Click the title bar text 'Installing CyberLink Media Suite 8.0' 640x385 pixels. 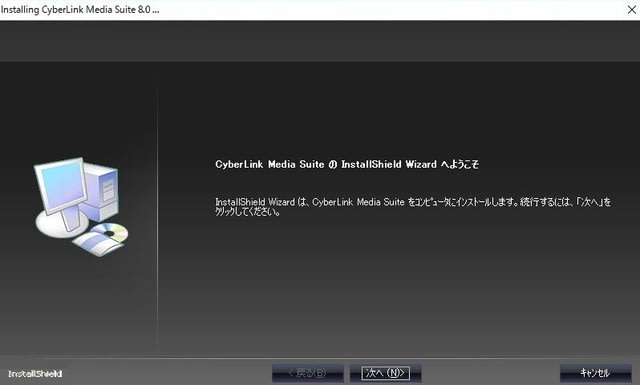click(x=80, y=9)
